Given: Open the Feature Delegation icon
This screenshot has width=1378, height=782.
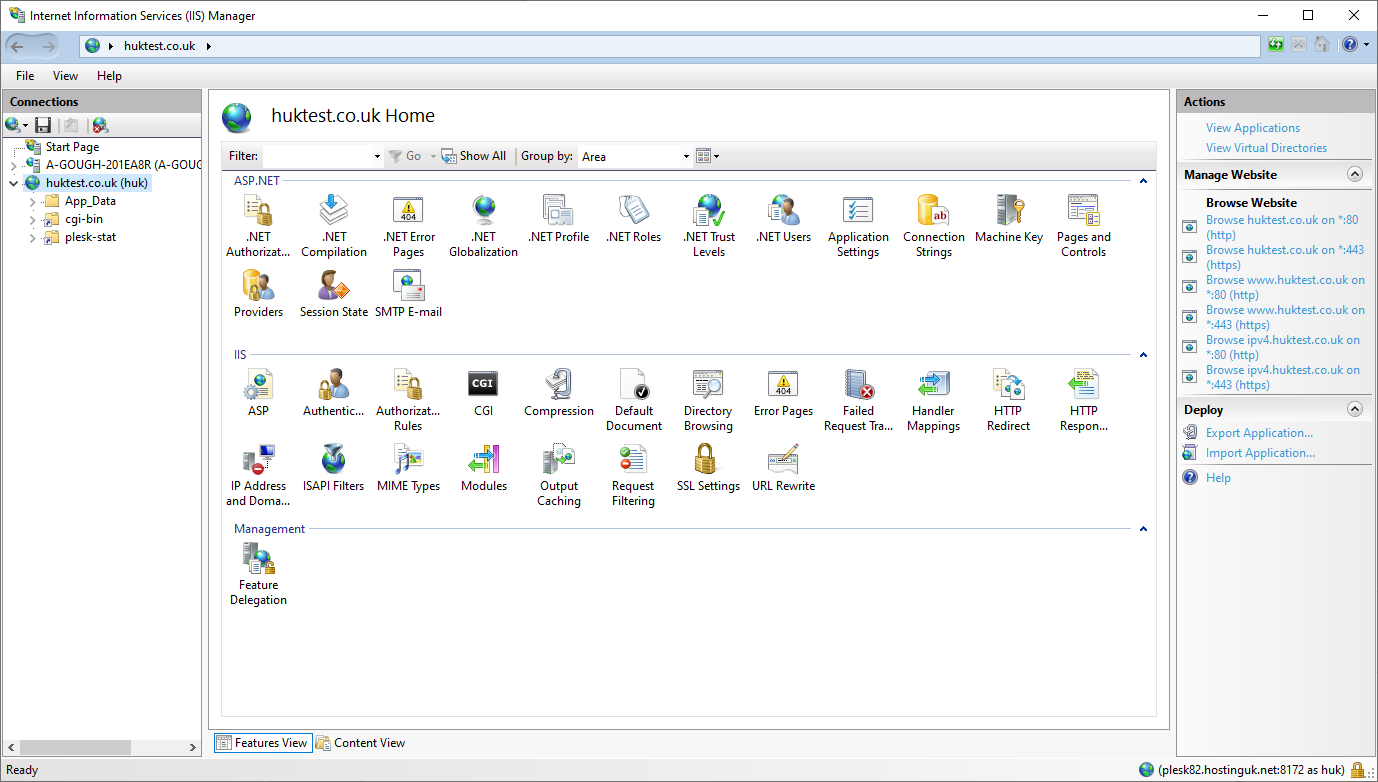Looking at the screenshot, I should 258,574.
